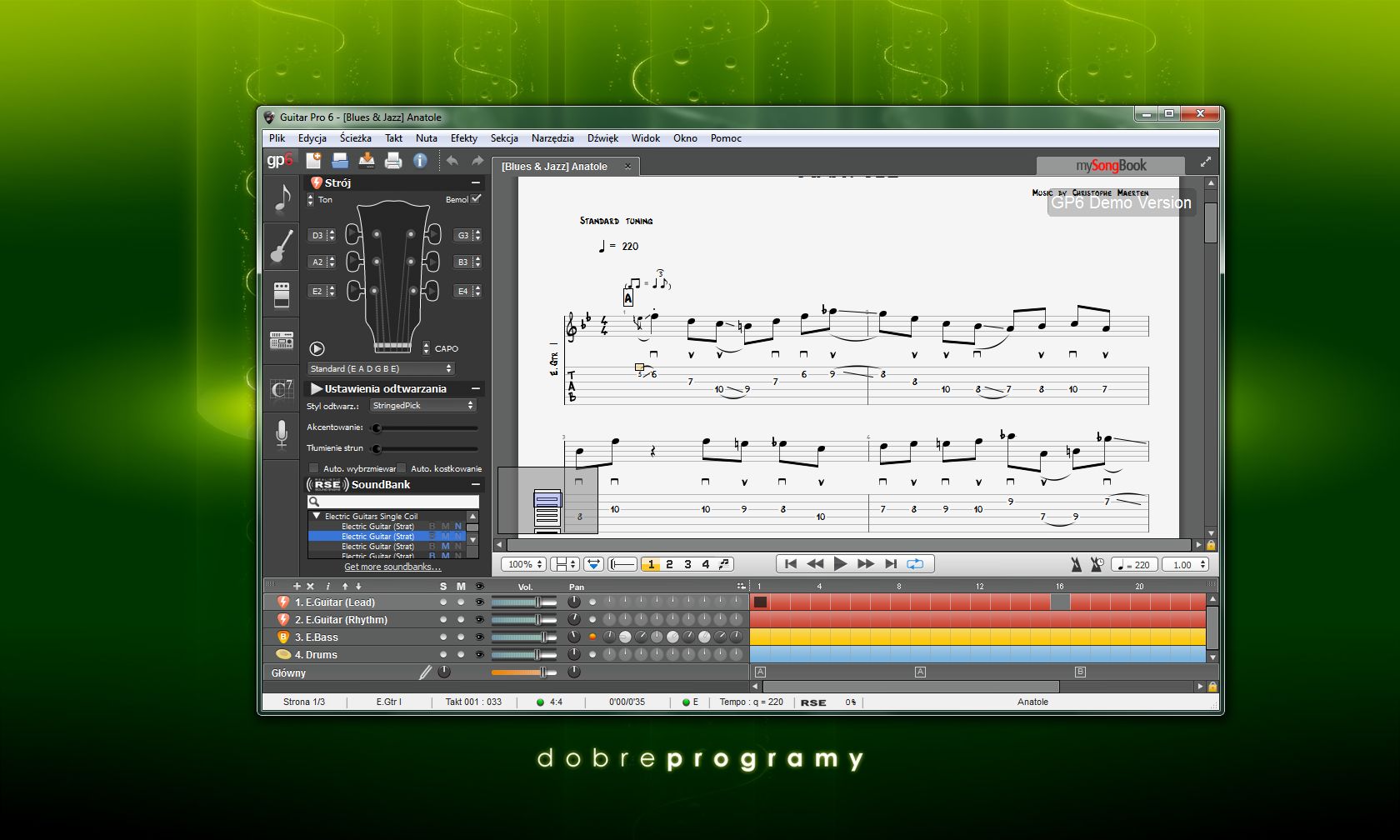Image resolution: width=1400 pixels, height=840 pixels.
Task: Open a file with the folder icon
Action: (340, 160)
